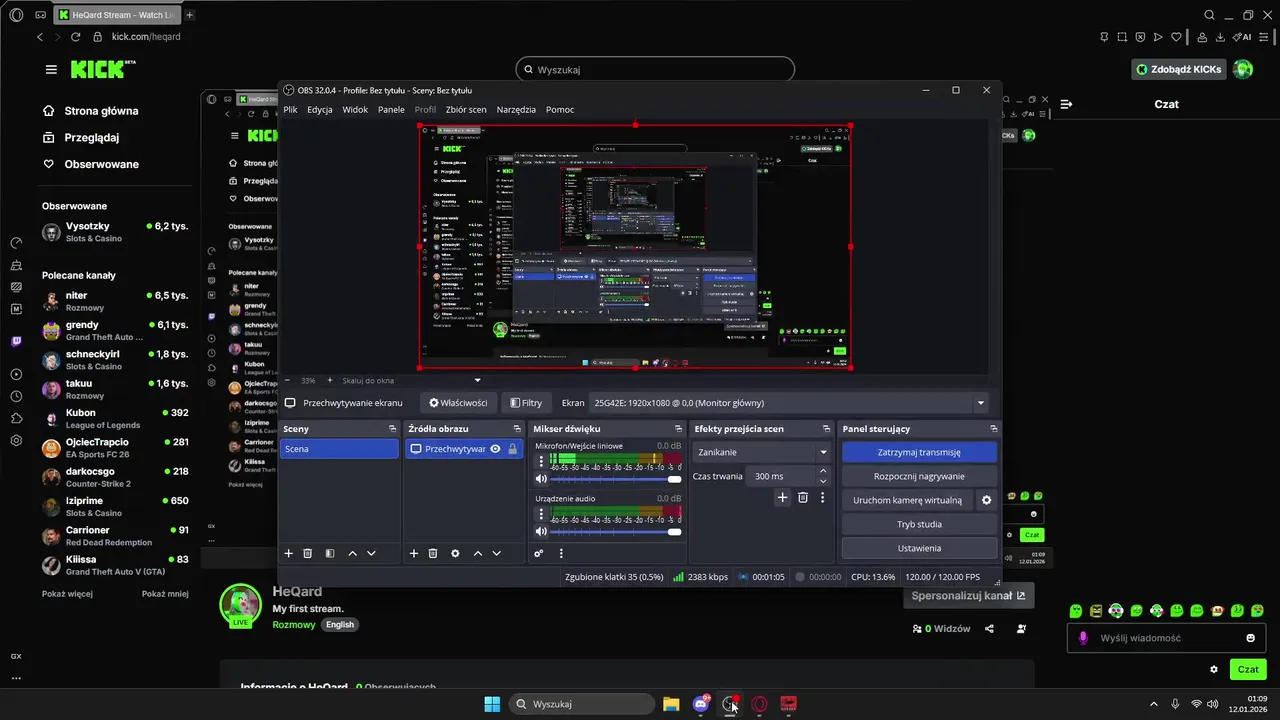
Task: Click Kick Wyszukaj search field
Action: 655,69
